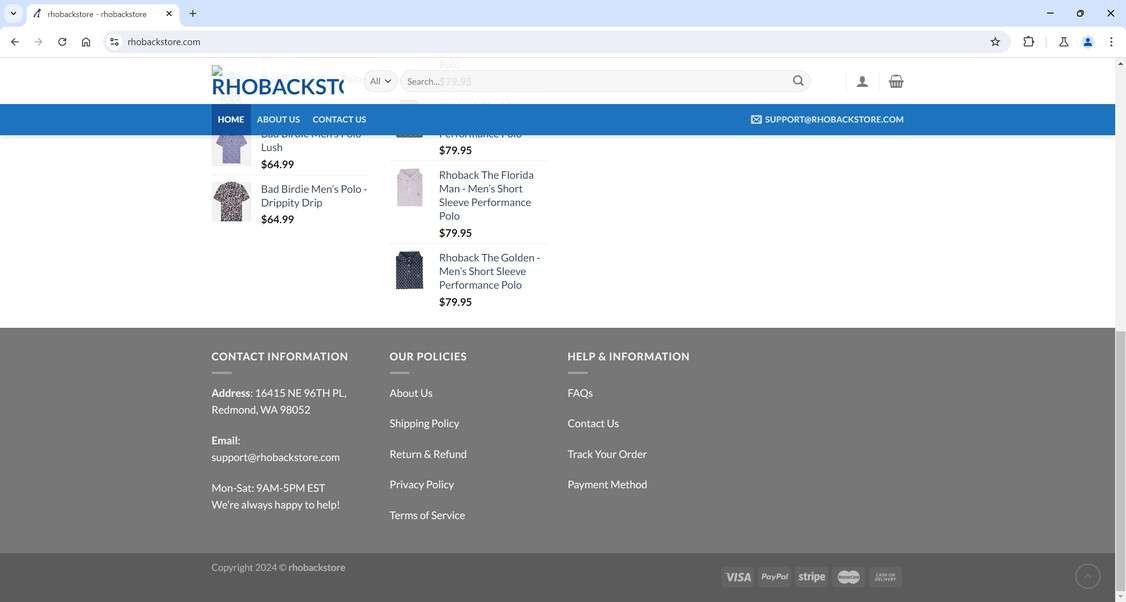Click the $79.95 price under The Golden
Image resolution: width=1126 pixels, height=602 pixels.
click(x=455, y=302)
